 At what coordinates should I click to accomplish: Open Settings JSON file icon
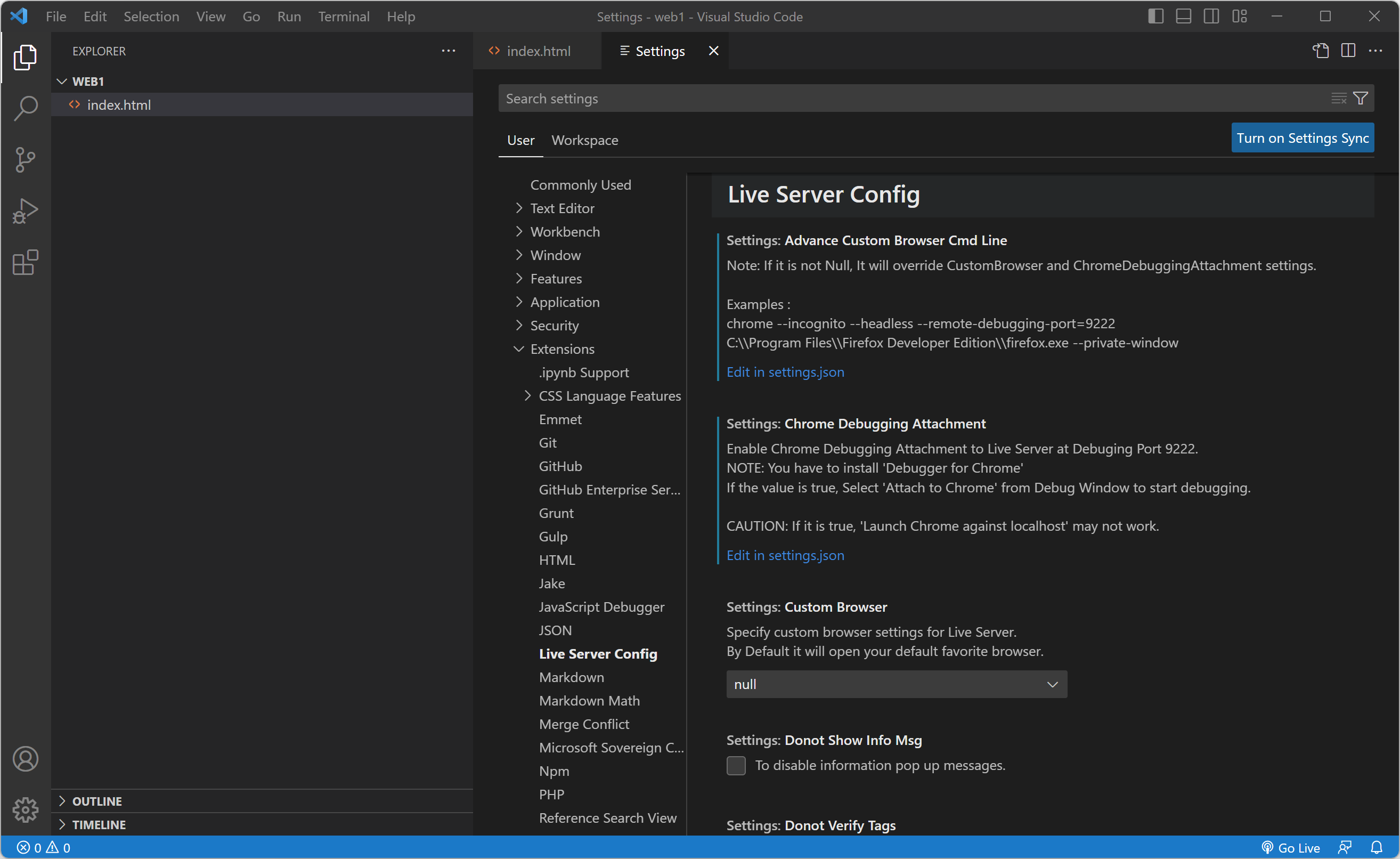tap(1320, 51)
